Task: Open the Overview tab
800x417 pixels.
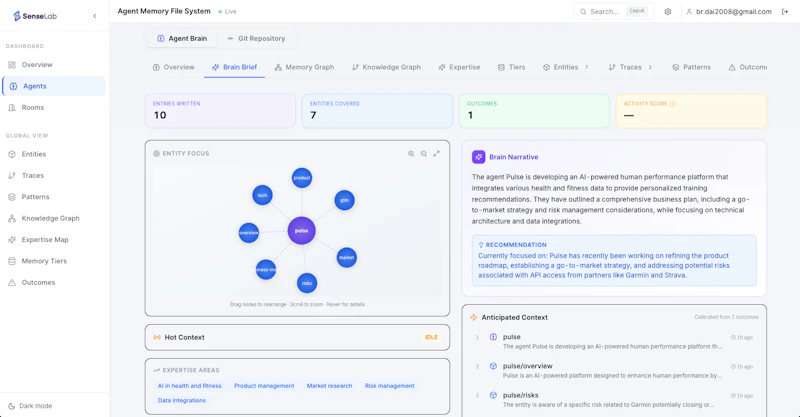Action: [173, 67]
